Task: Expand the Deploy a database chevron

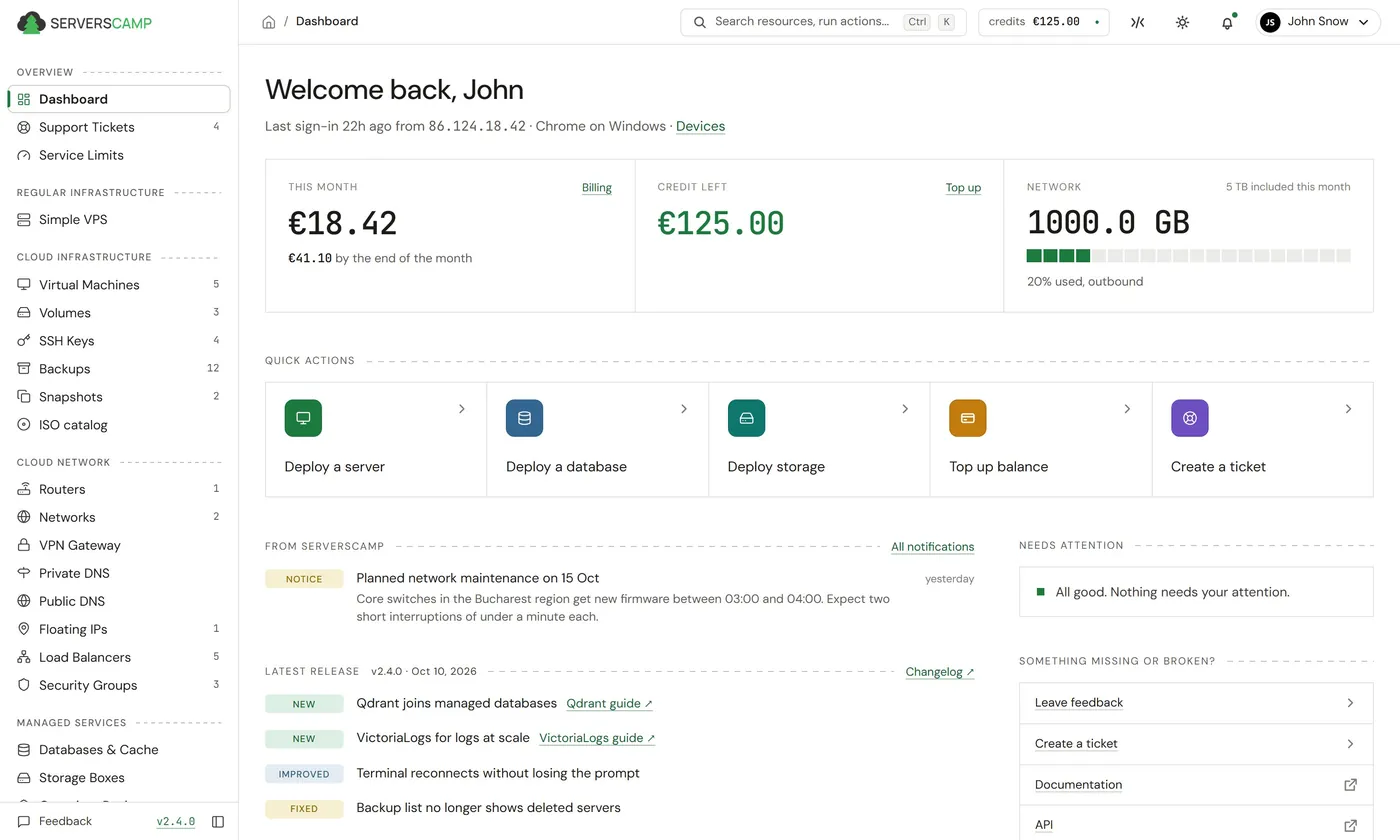Action: pyautogui.click(x=684, y=409)
